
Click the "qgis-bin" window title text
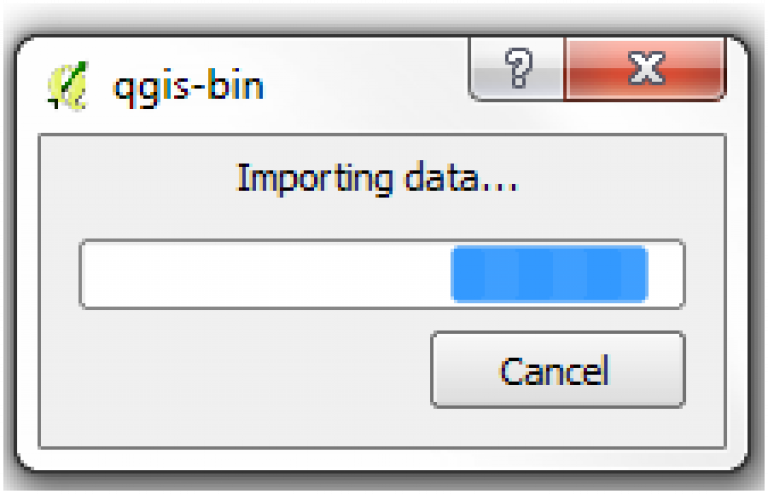(189, 87)
